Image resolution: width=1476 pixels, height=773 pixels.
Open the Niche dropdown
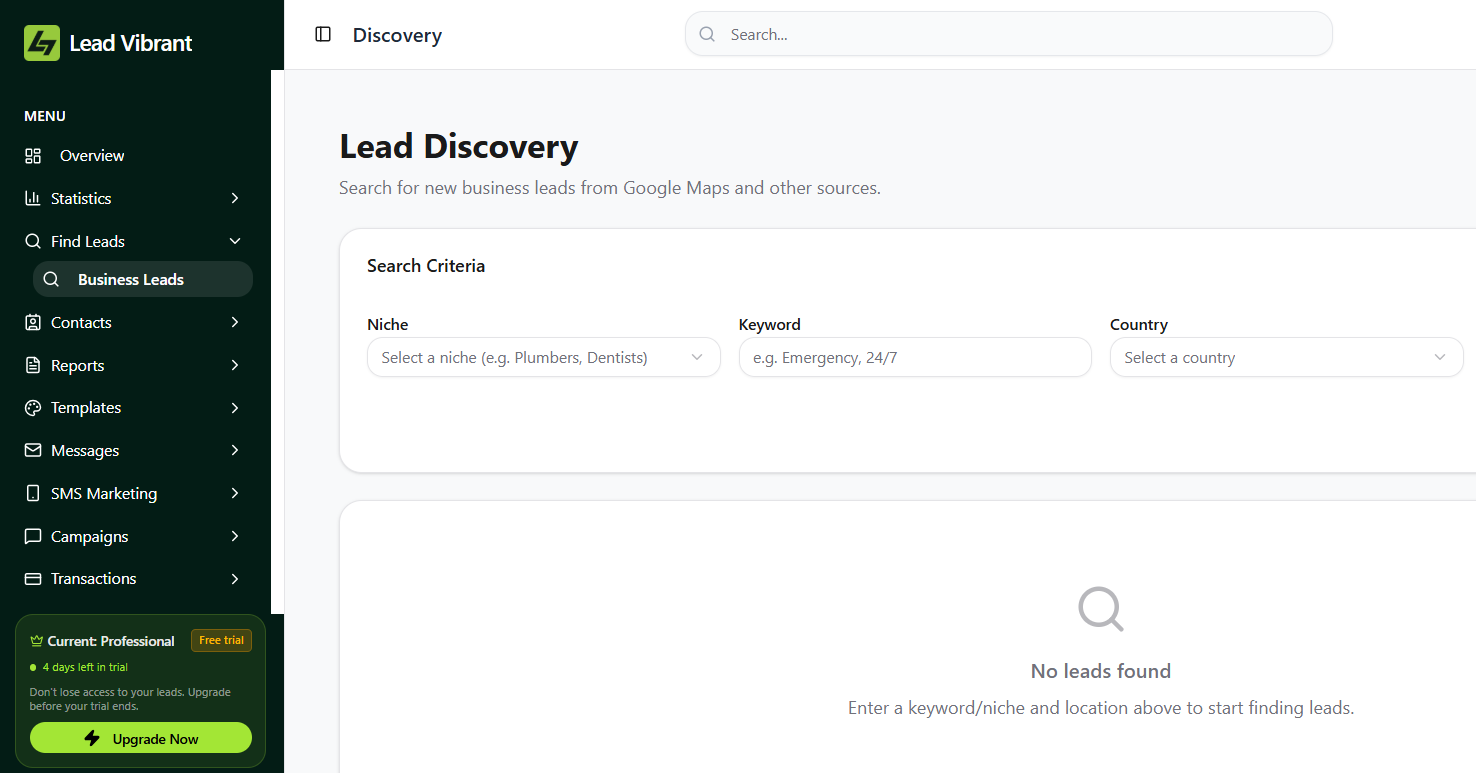point(543,357)
